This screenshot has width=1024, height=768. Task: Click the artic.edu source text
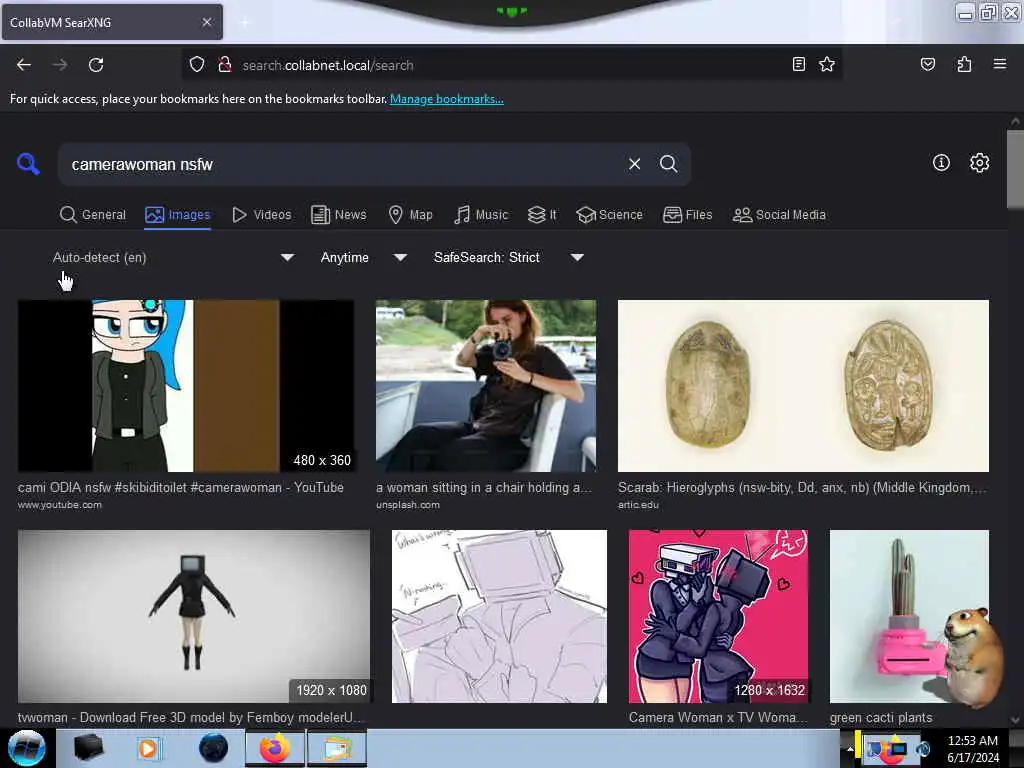[x=638, y=505]
